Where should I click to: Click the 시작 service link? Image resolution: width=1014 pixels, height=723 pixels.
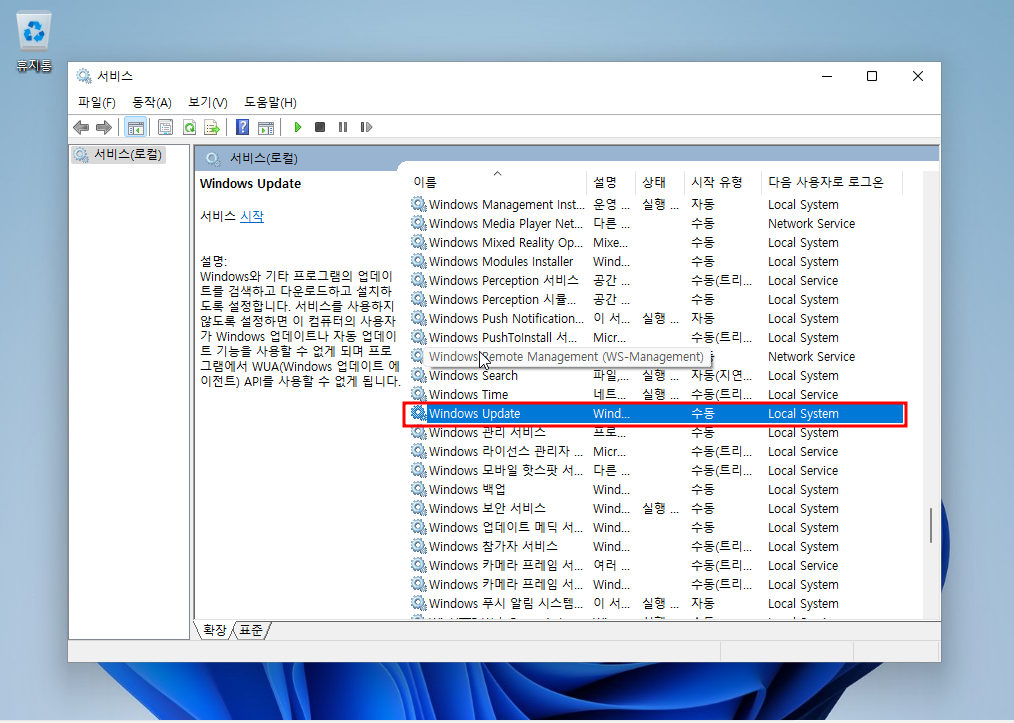(x=252, y=216)
